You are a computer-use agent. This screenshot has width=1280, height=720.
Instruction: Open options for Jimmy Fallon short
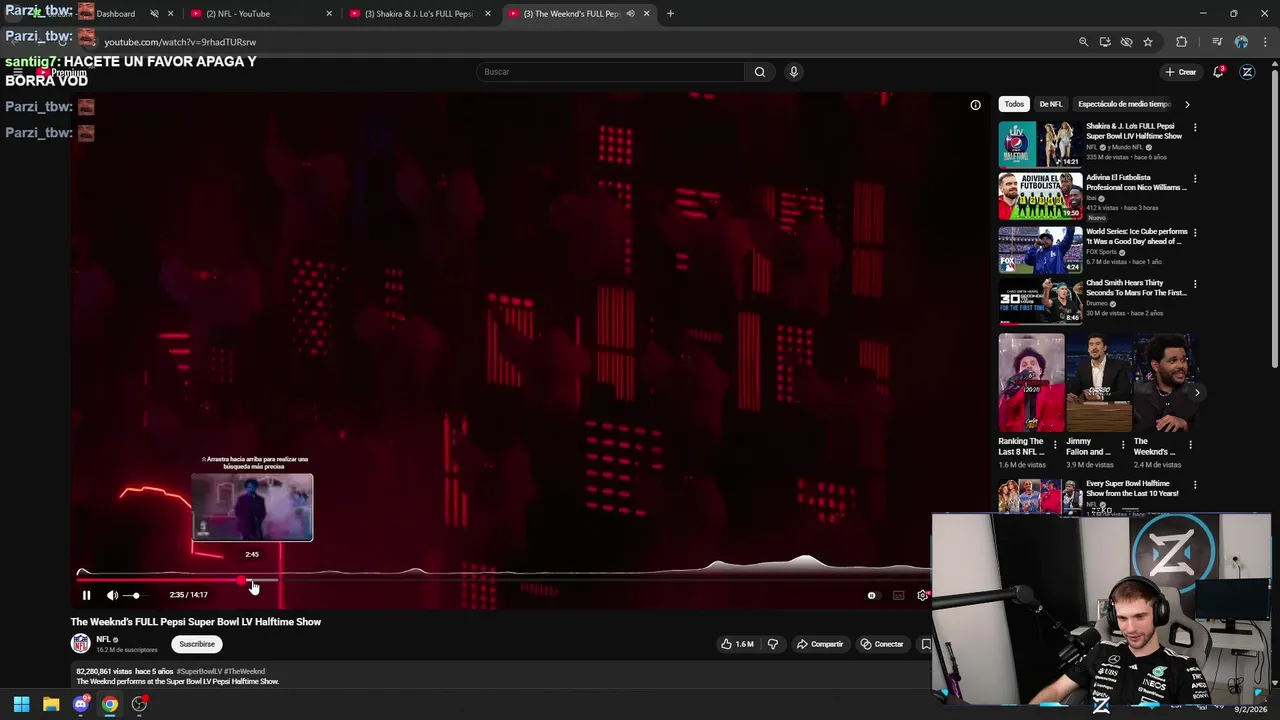[x=1122, y=445]
